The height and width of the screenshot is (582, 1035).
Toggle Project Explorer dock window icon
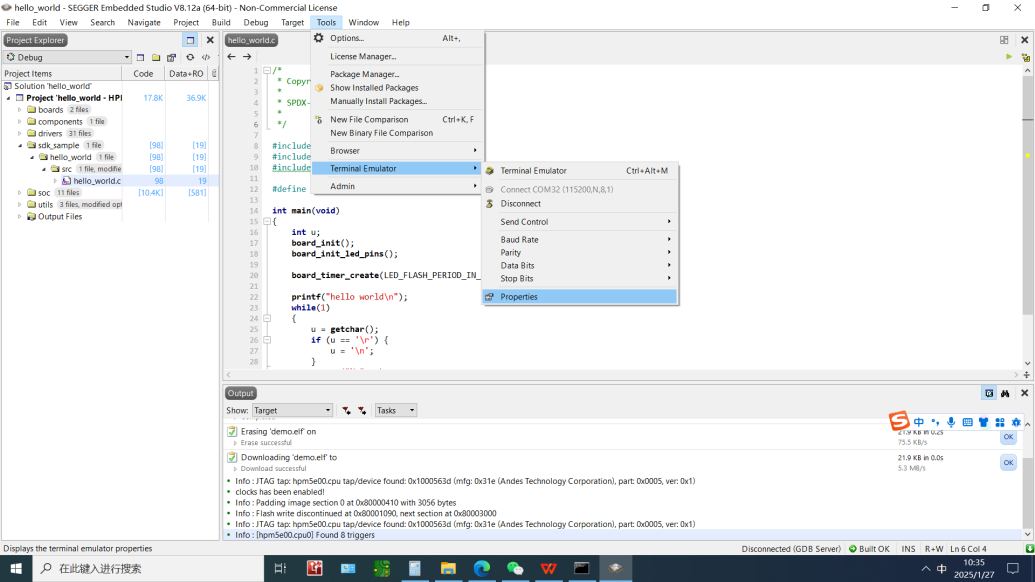coord(190,40)
